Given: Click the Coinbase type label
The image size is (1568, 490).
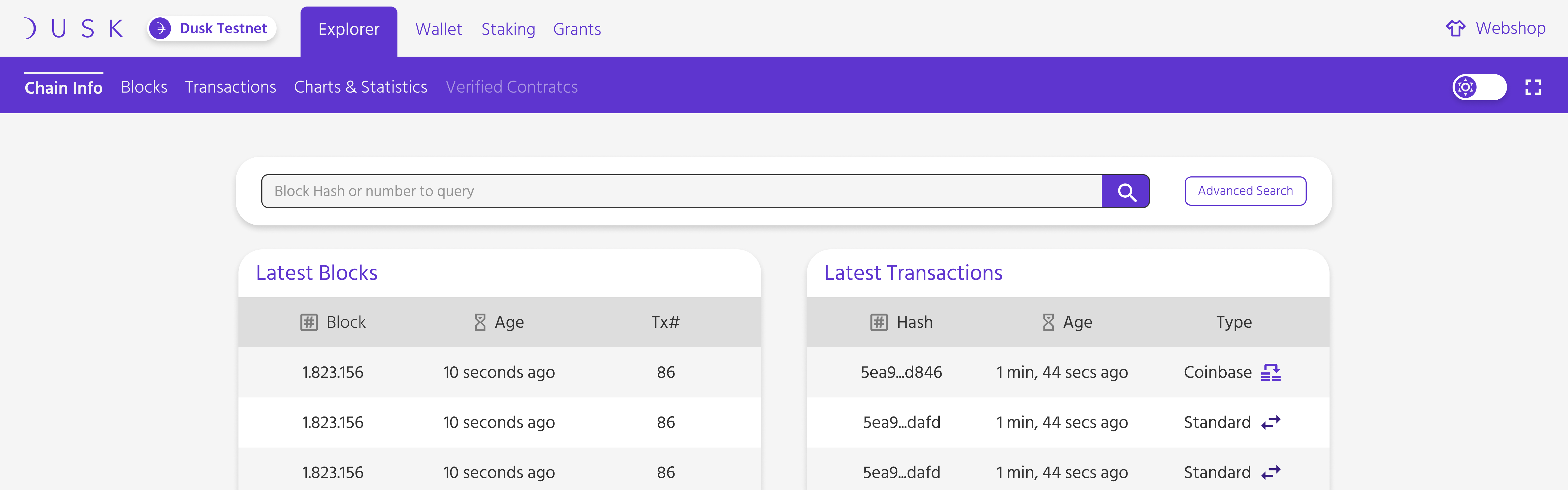Looking at the screenshot, I should tap(1217, 372).
